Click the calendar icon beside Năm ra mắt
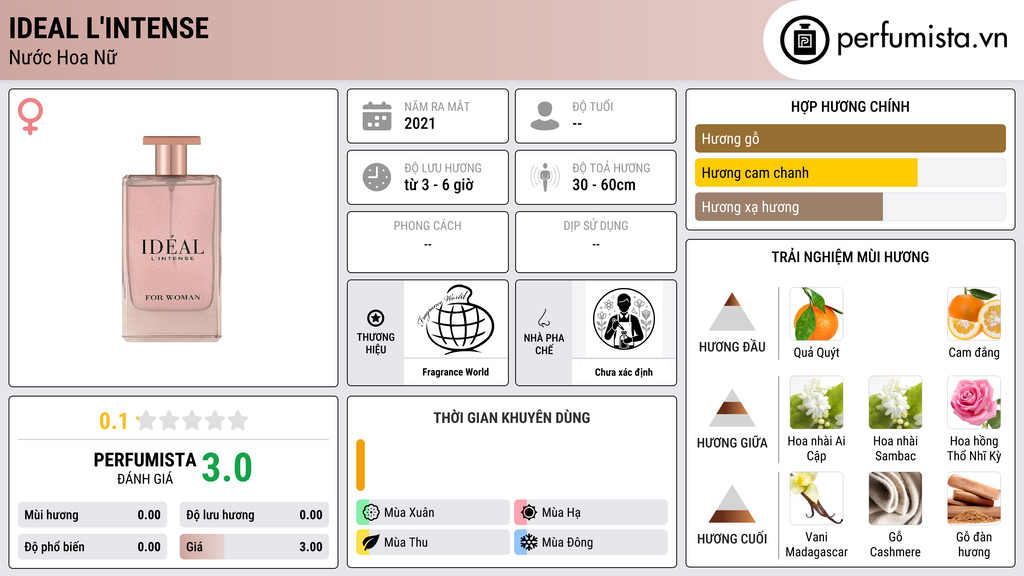1024x576 pixels. (377, 116)
